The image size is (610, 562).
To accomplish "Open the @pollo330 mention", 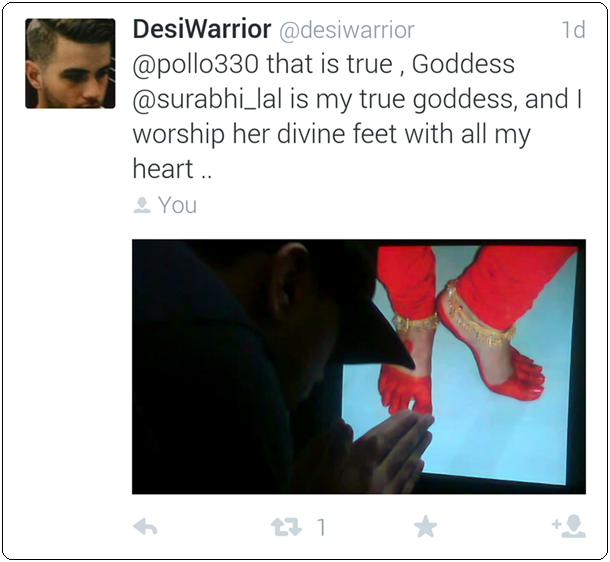I will click(196, 65).
